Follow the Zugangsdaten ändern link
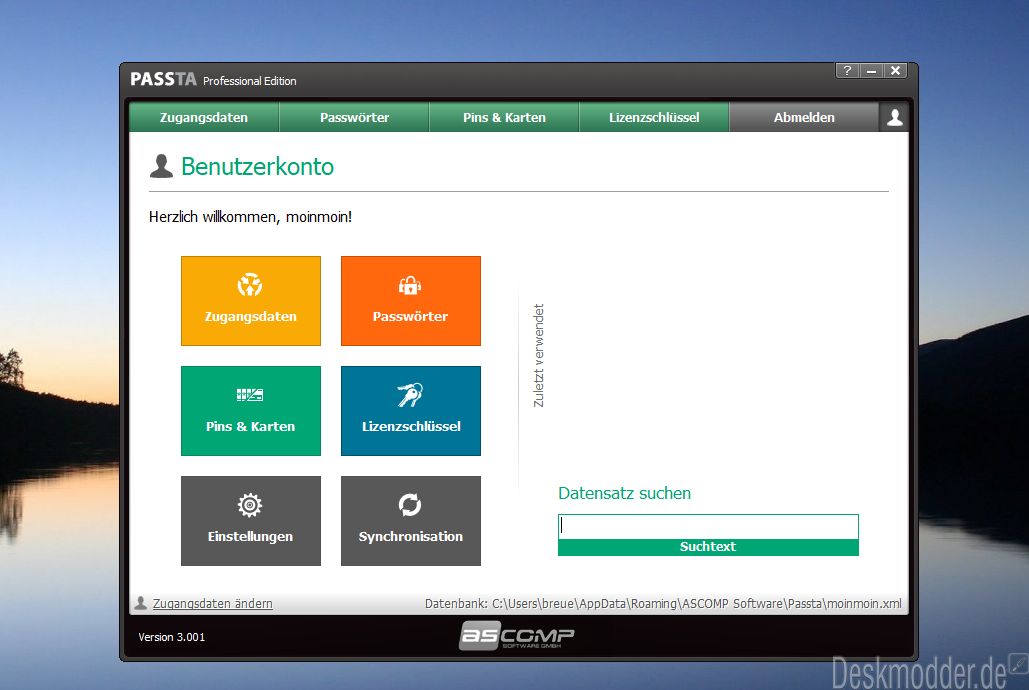1029x690 pixels. click(x=213, y=603)
